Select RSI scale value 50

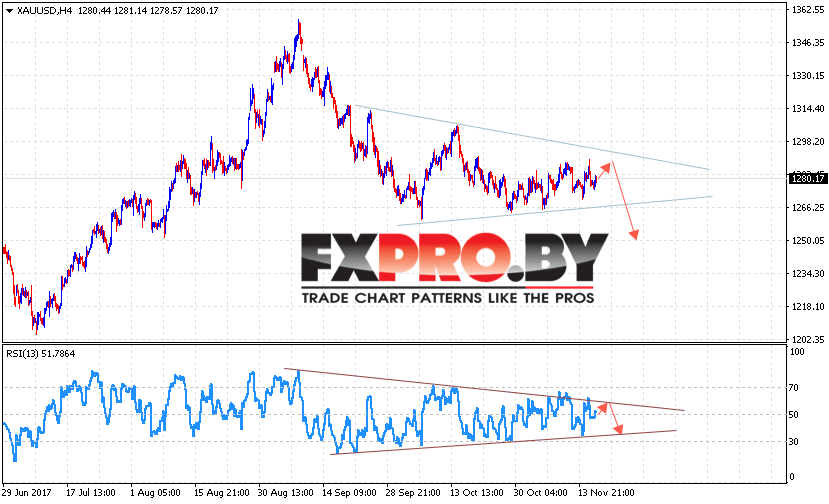(793, 415)
